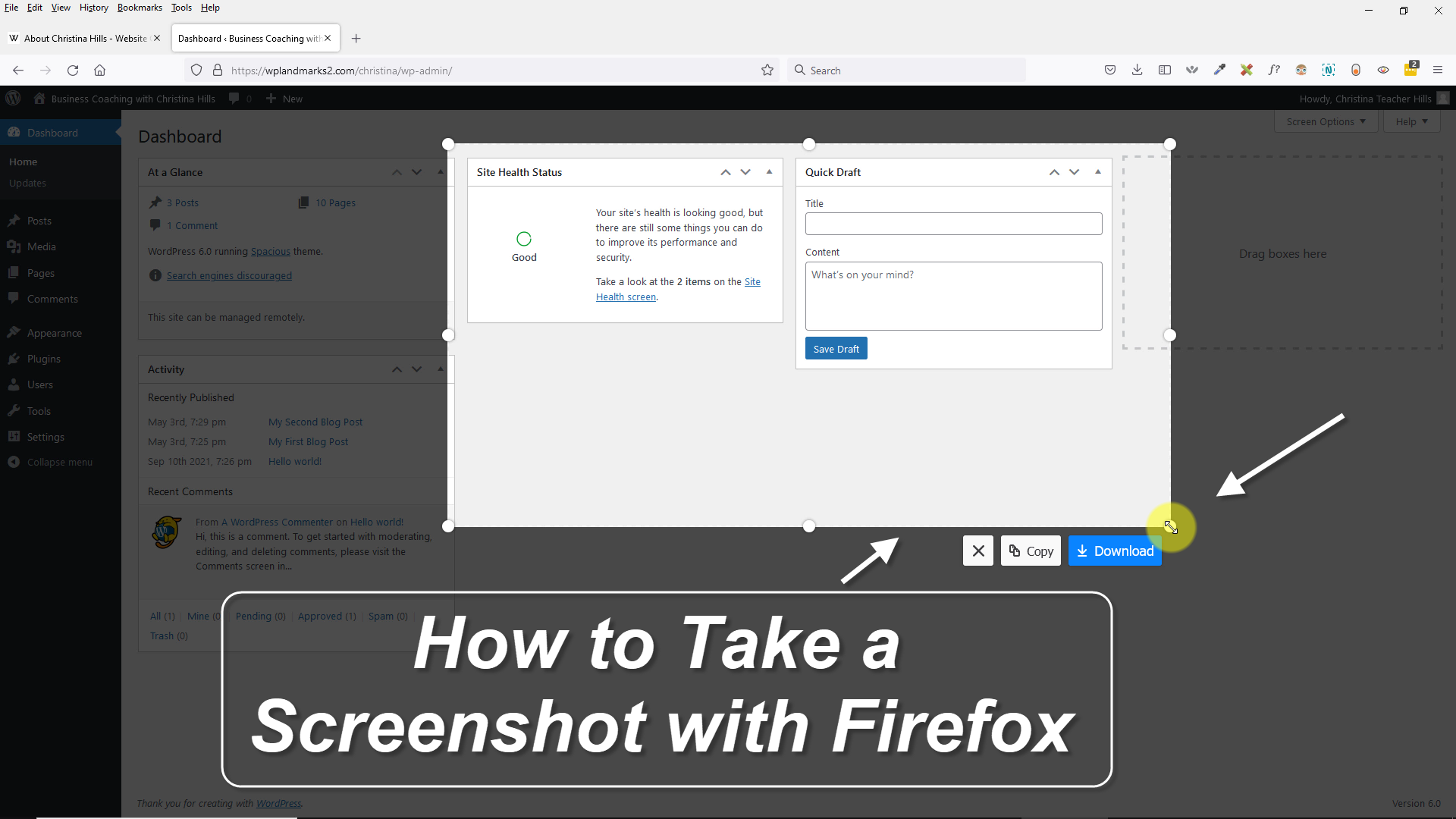Open the Updates submenu item
Screen dimensions: 1456x819
(27, 183)
